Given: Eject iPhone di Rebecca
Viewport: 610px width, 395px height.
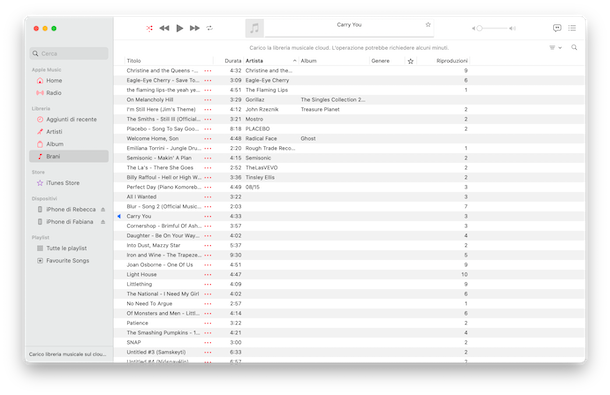Looking at the screenshot, I should (x=103, y=210).
